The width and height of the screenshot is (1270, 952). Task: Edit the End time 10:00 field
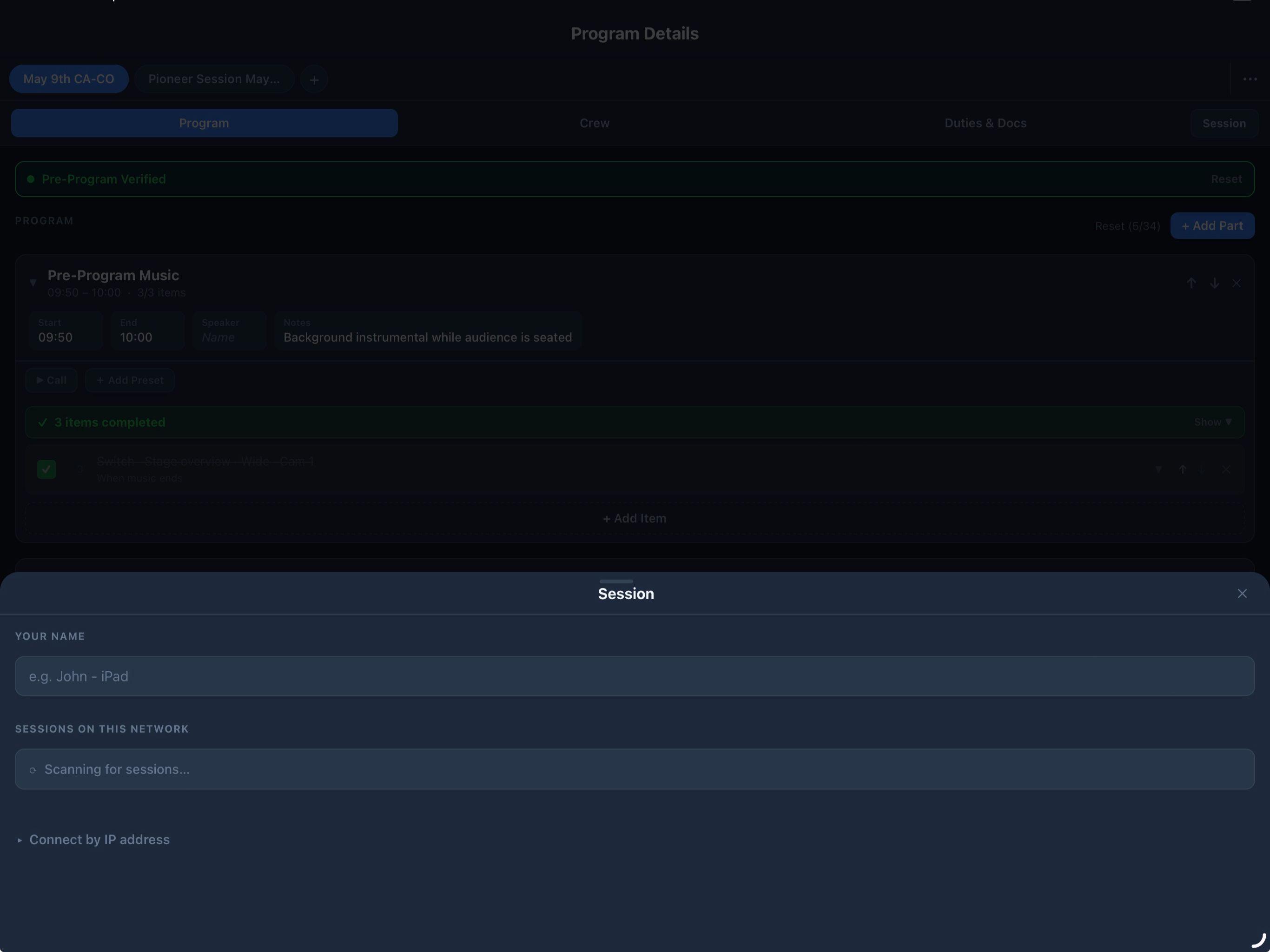click(147, 331)
